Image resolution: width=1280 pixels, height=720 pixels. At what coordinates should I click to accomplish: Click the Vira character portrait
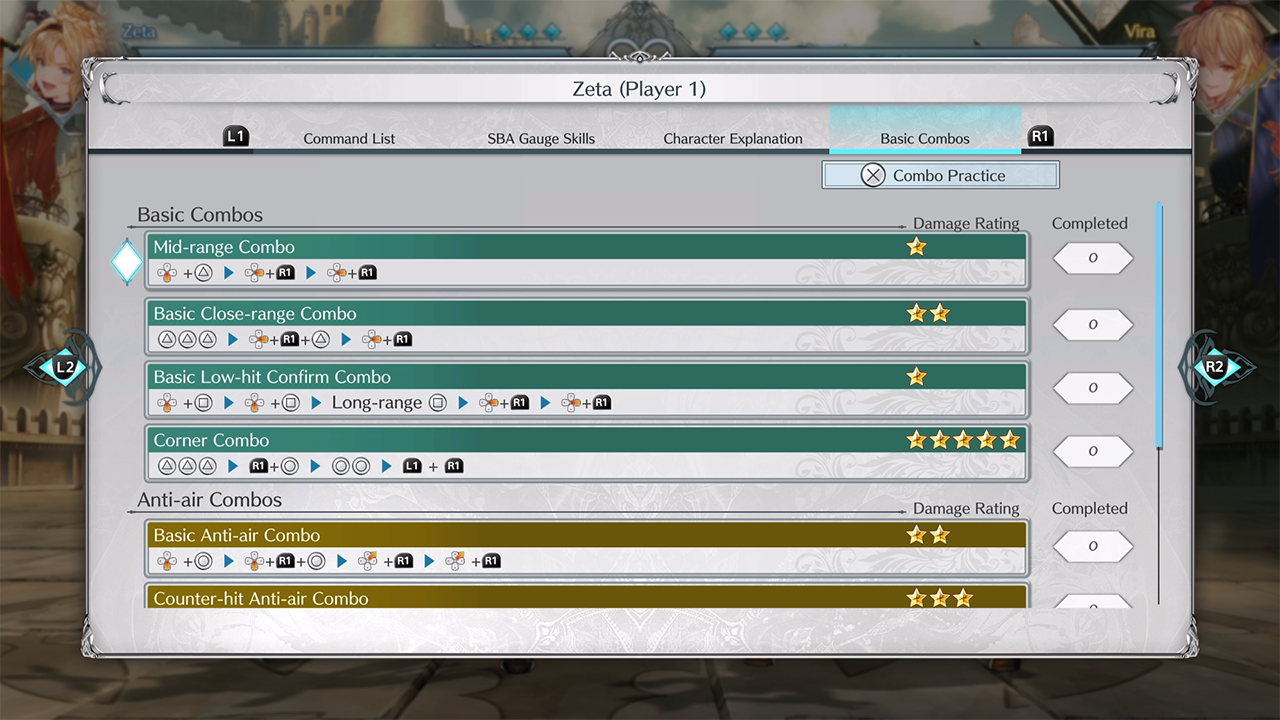1228,60
